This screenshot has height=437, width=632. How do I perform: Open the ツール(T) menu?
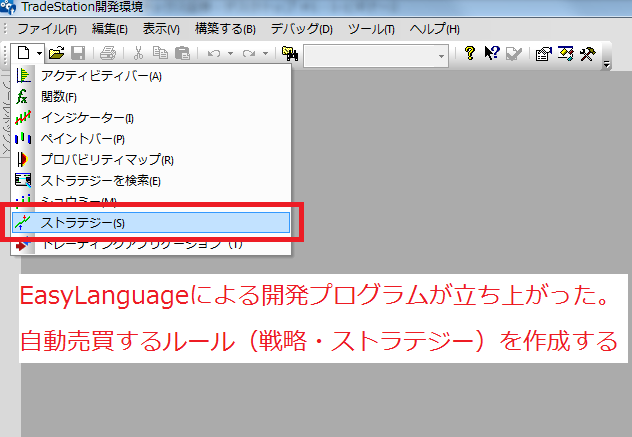click(x=371, y=29)
